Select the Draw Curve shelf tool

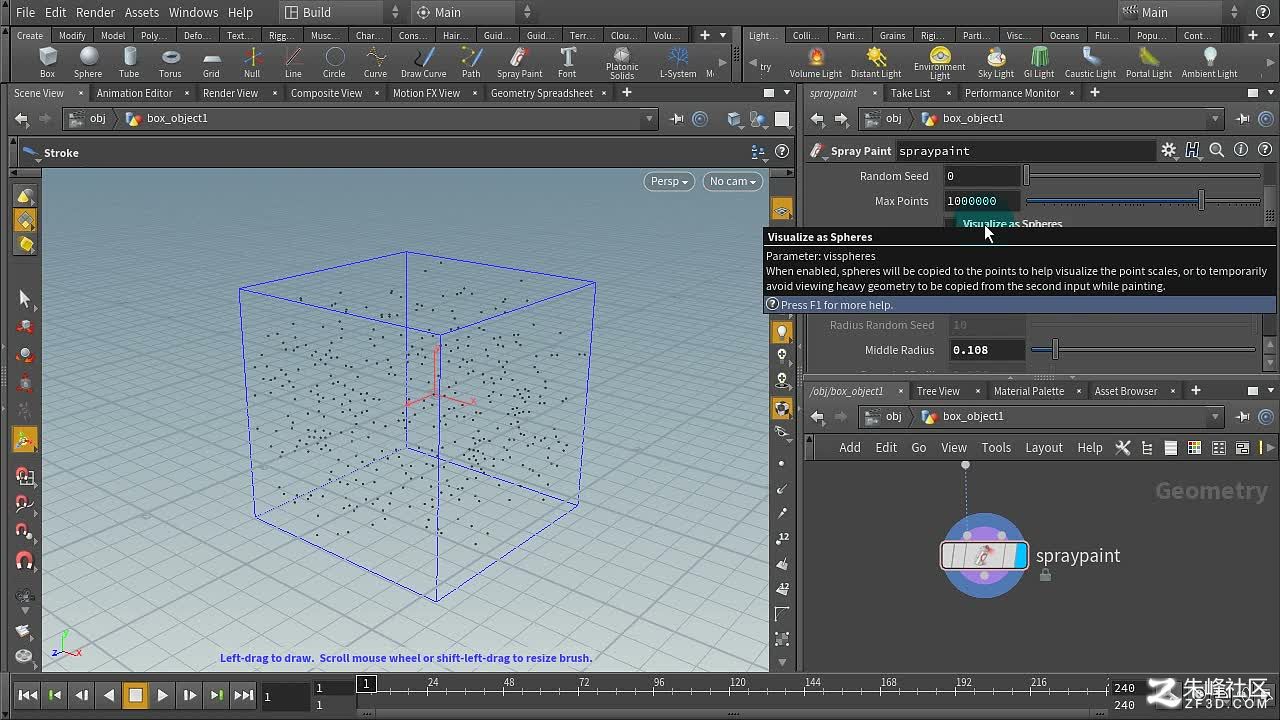click(423, 62)
